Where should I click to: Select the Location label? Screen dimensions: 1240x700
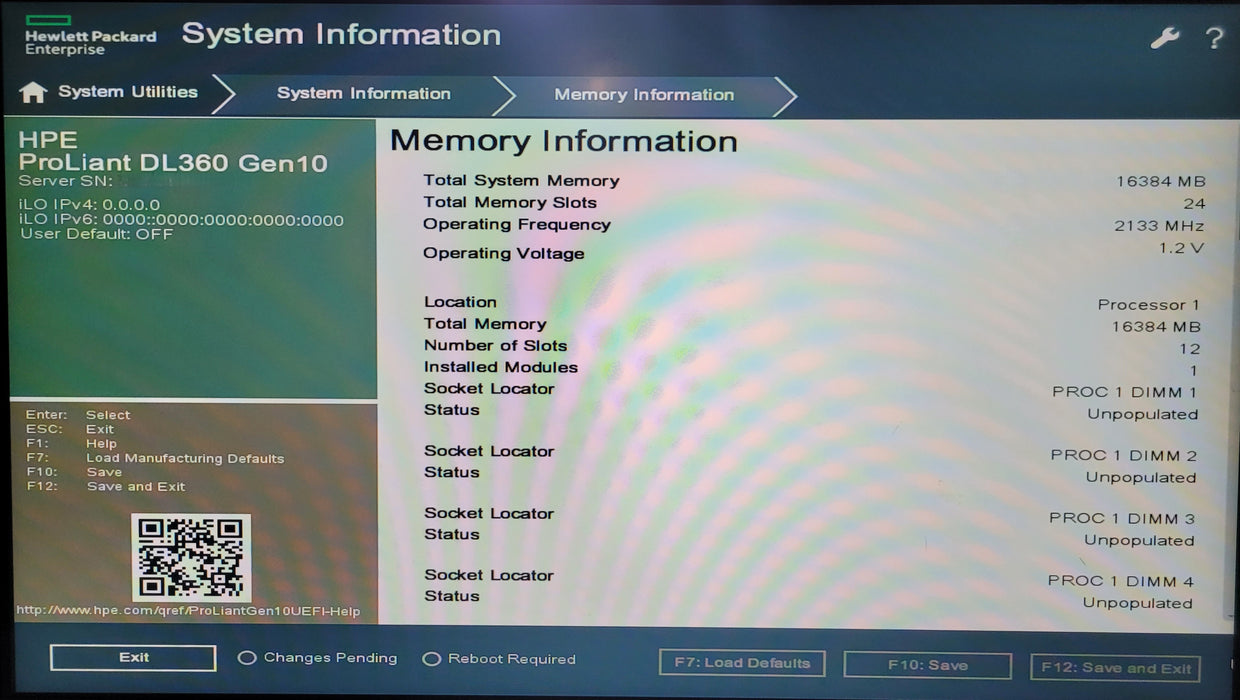point(460,302)
